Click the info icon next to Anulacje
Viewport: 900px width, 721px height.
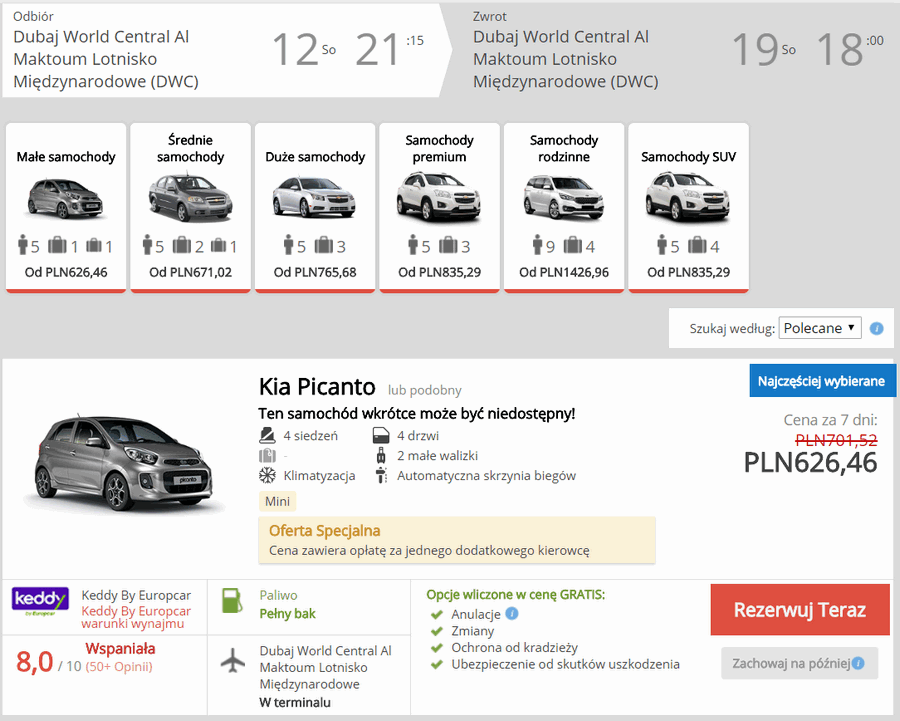512,614
